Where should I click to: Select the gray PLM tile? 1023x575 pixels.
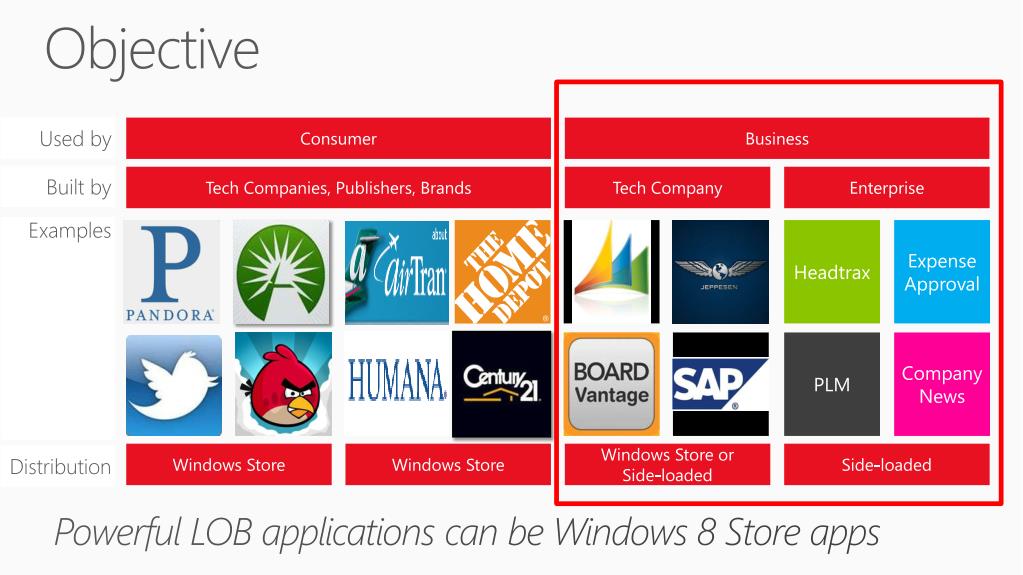pos(832,384)
